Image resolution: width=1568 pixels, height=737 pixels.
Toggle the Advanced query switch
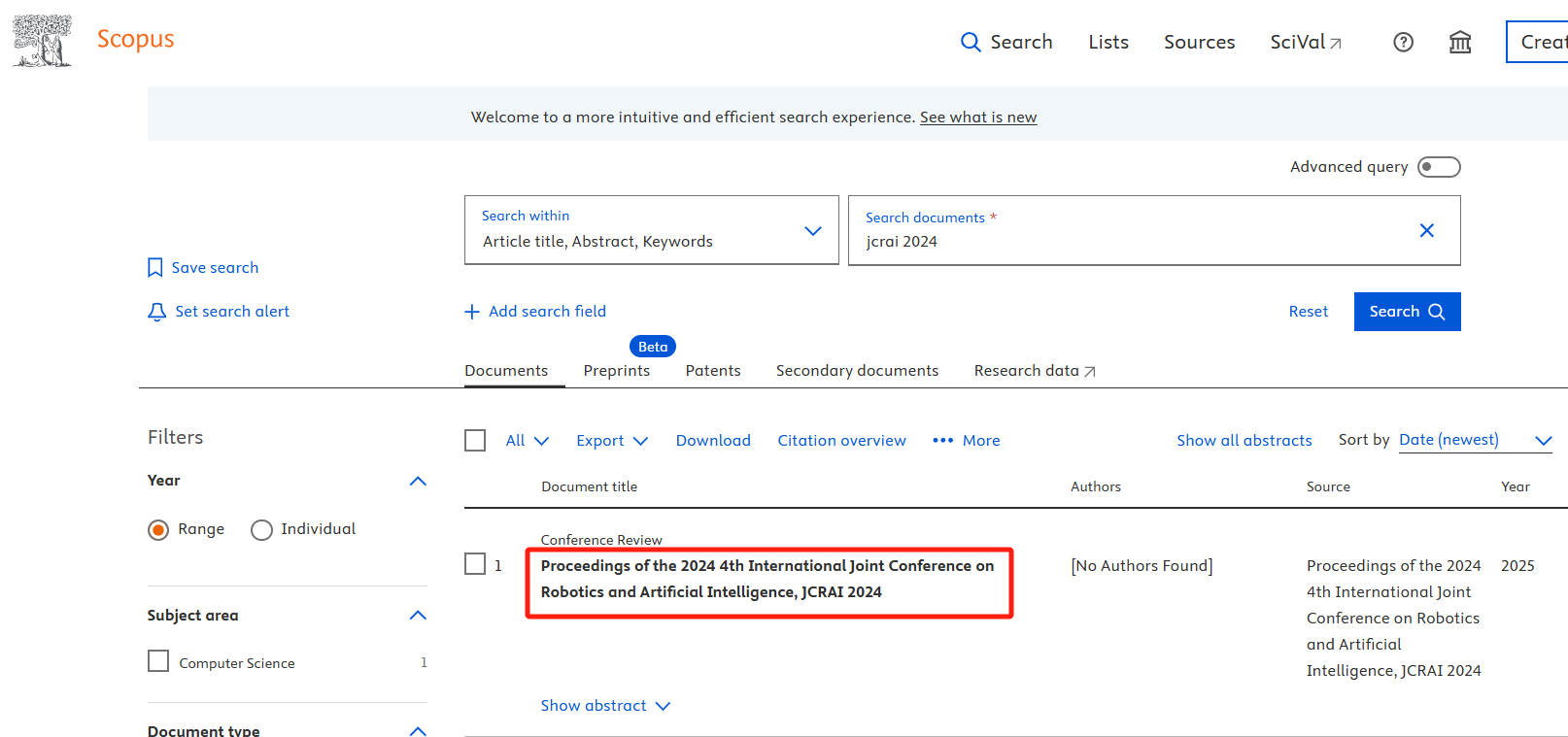[x=1438, y=167]
